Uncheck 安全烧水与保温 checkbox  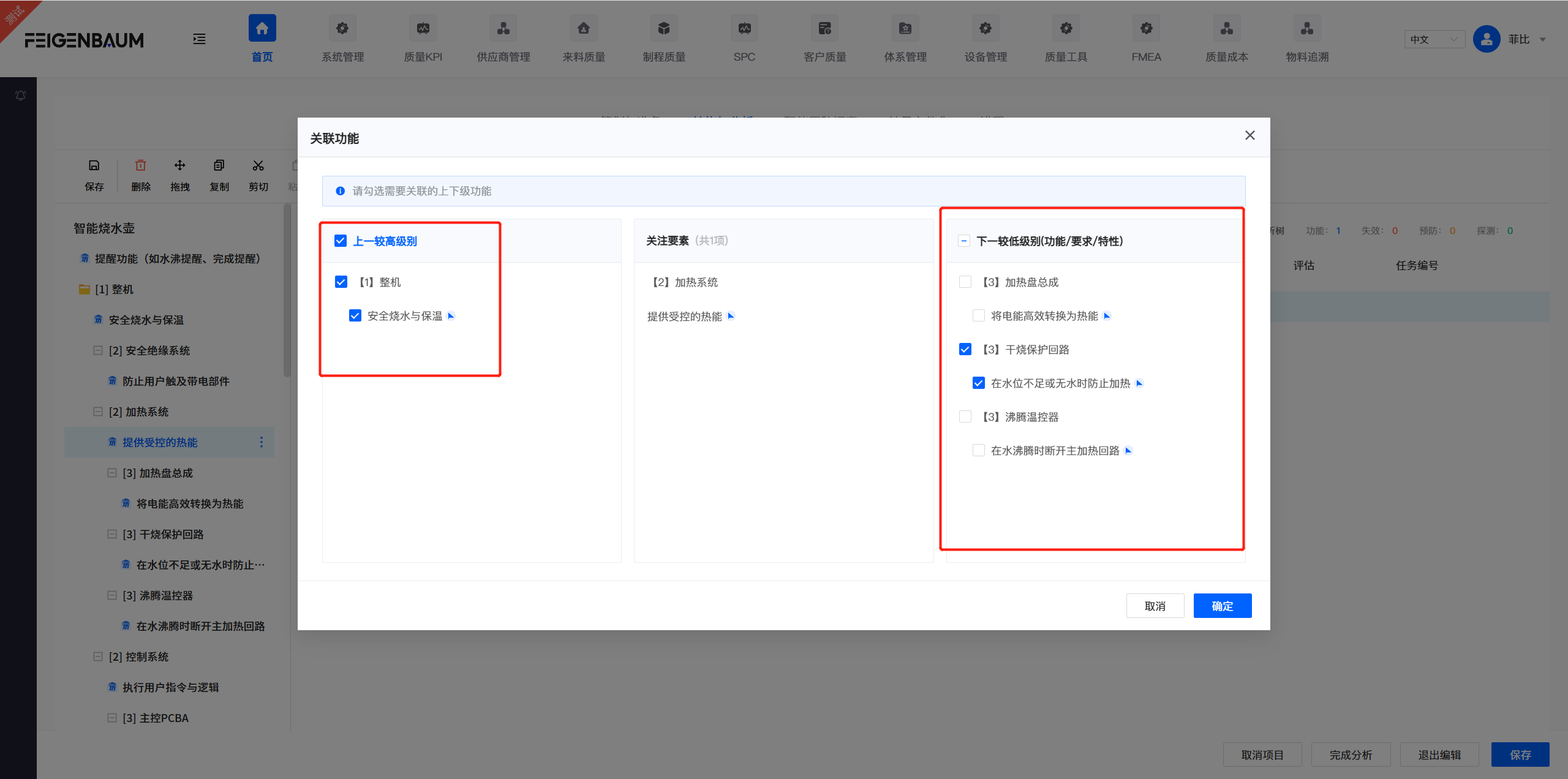point(355,315)
